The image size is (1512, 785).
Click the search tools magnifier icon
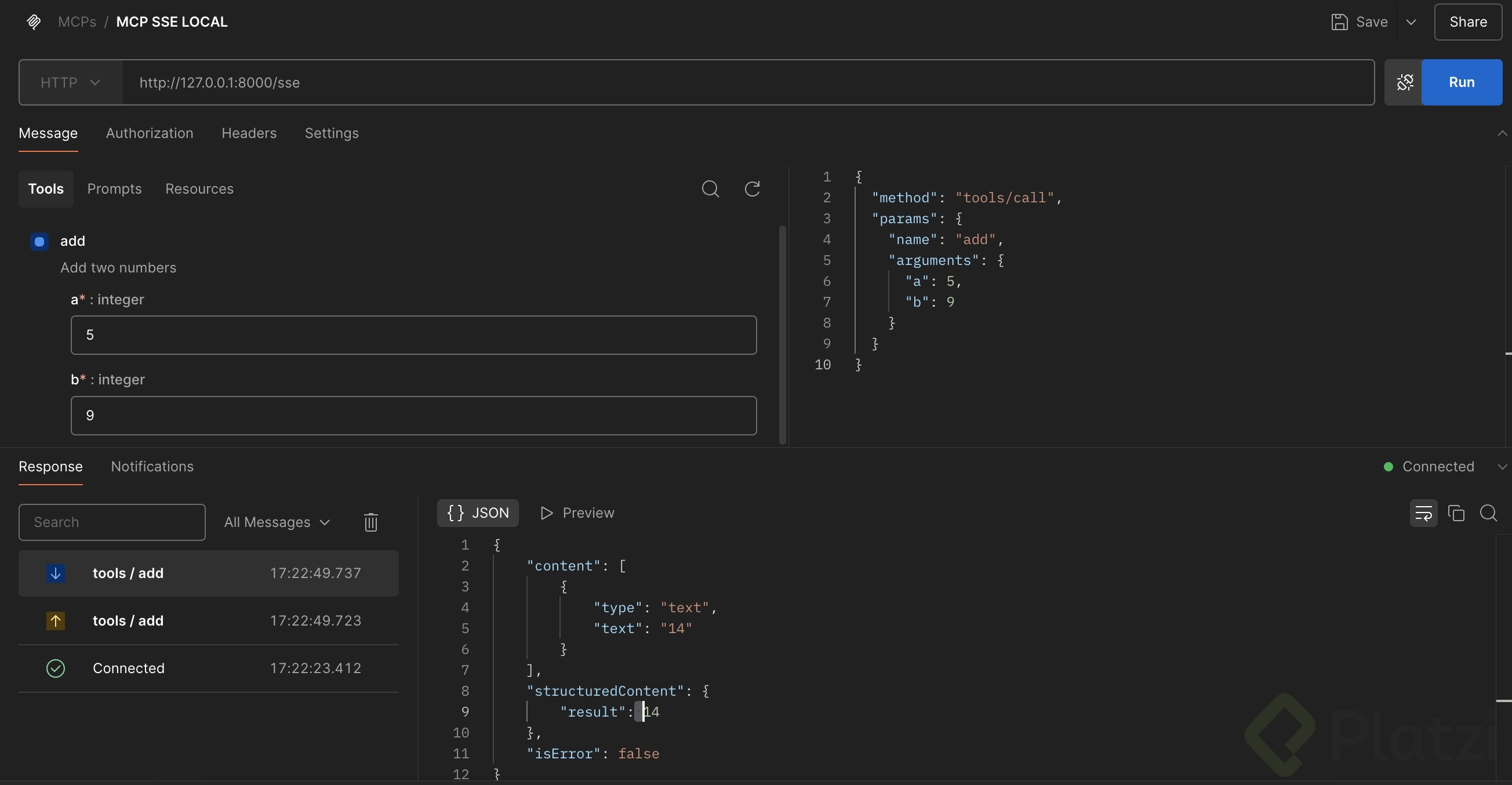pos(710,188)
